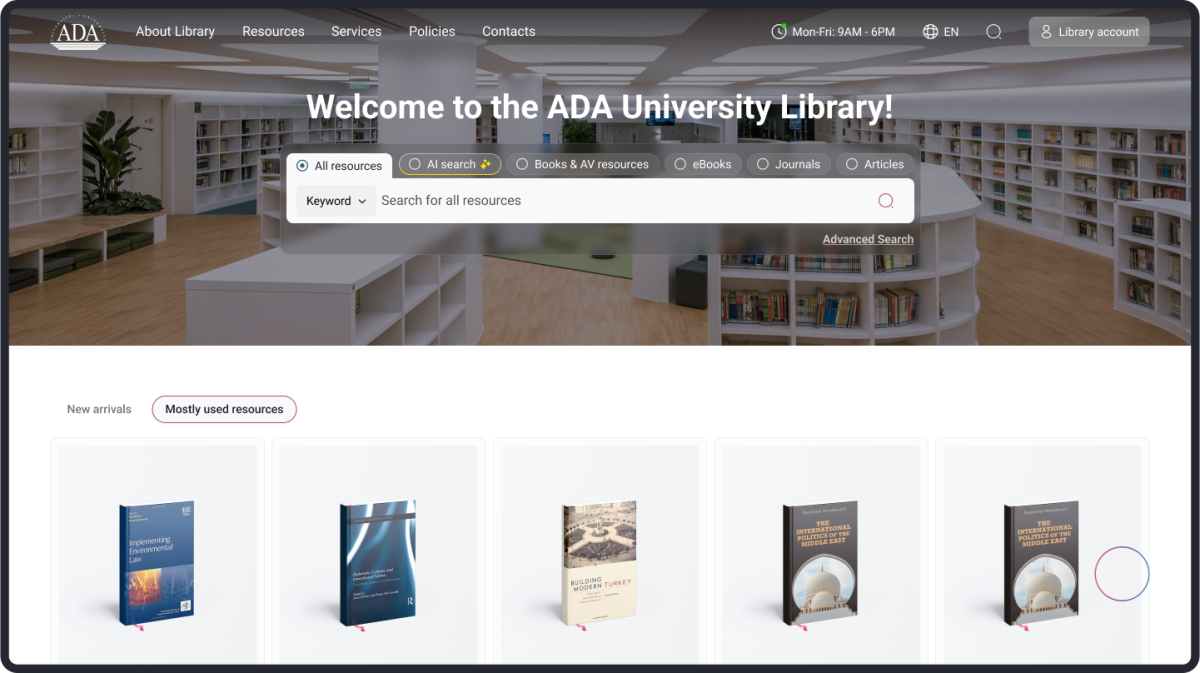Click the sparkle icon on AI search
This screenshot has width=1200, height=673.
point(485,164)
